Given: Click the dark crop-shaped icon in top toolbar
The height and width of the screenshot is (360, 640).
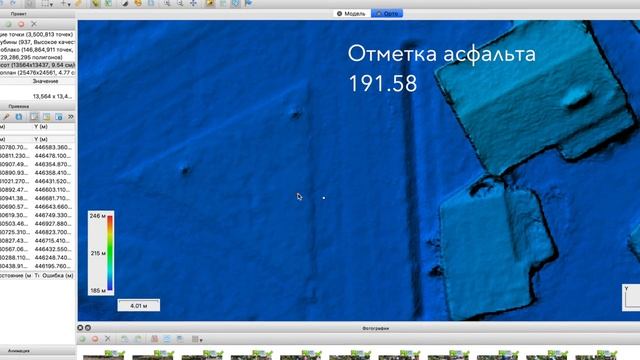Looking at the screenshot, I should [x=126, y=3].
